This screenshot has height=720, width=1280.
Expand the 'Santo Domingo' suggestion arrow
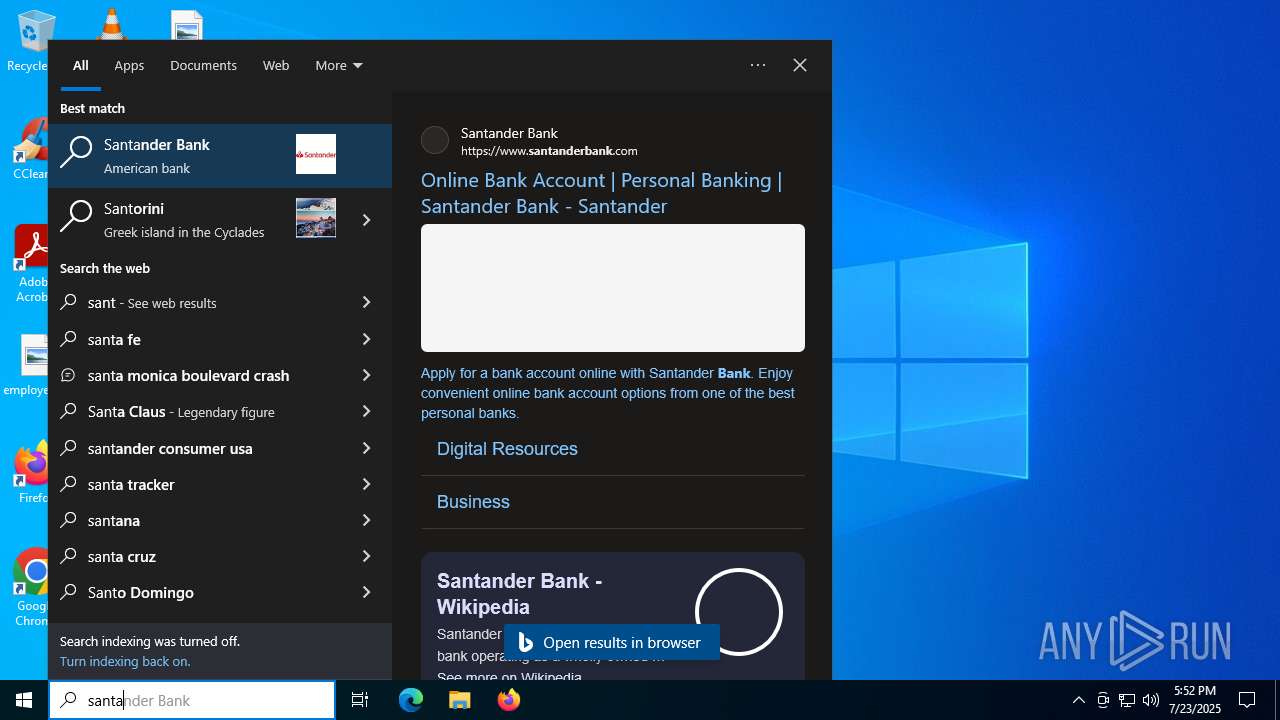(x=367, y=592)
